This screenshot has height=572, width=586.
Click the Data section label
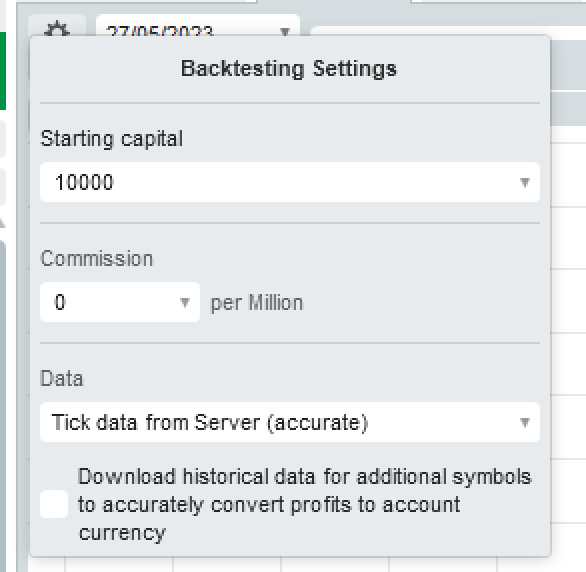point(62,378)
